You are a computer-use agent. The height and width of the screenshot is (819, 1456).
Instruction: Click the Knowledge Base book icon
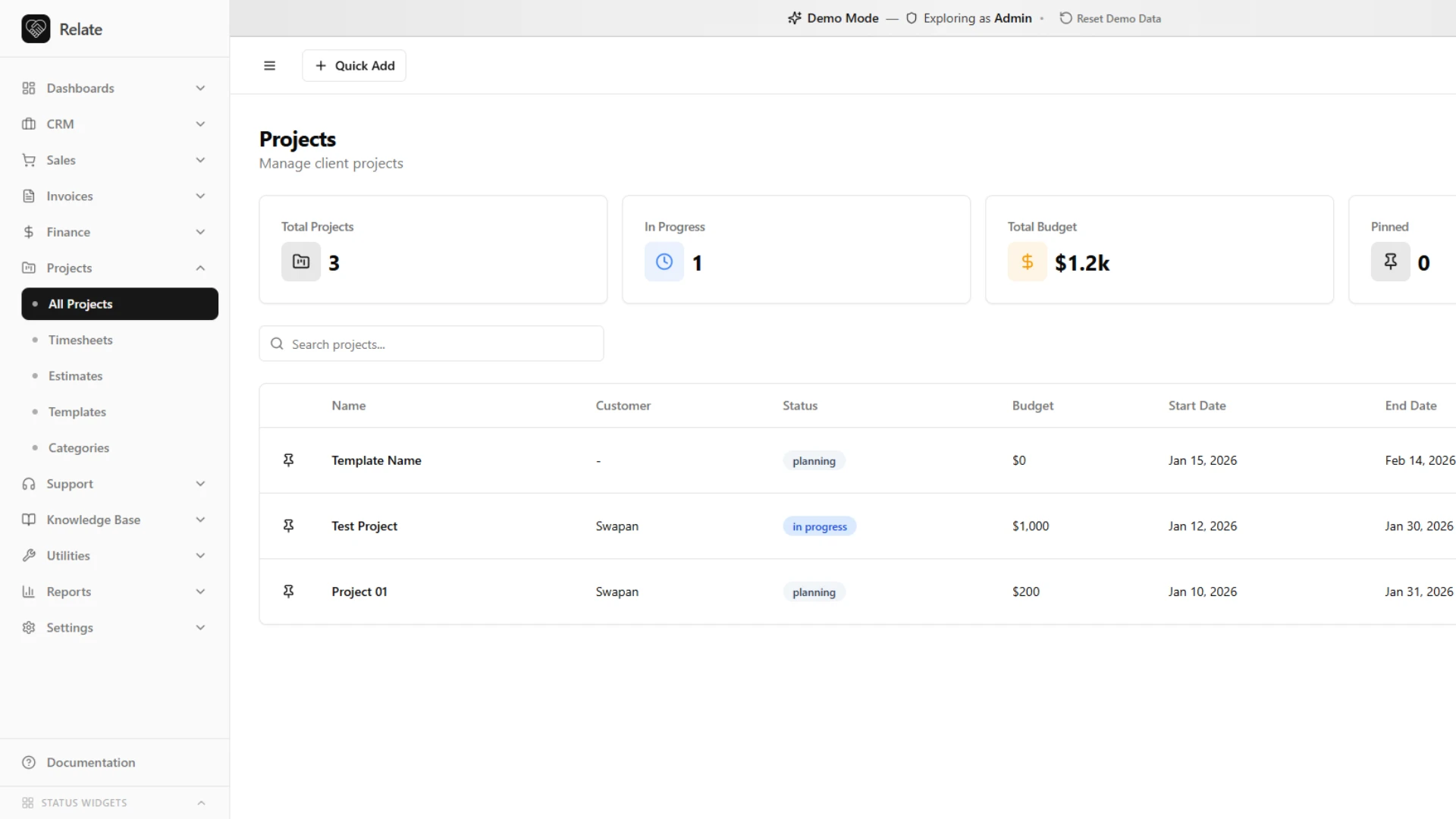tap(29, 519)
